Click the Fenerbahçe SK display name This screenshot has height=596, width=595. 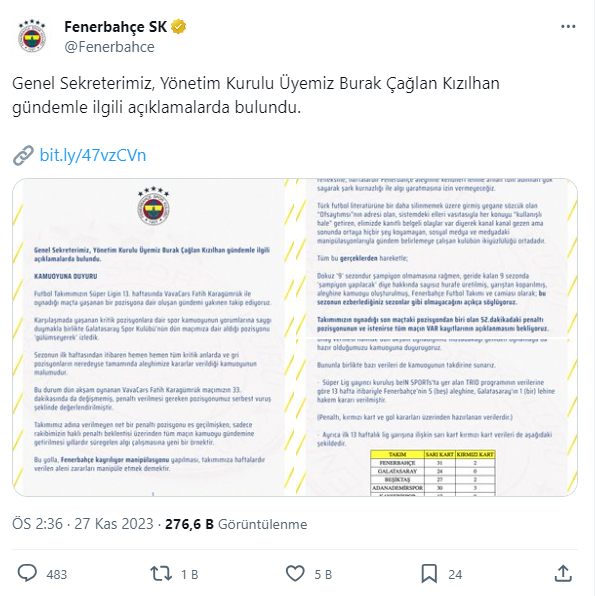point(116,27)
